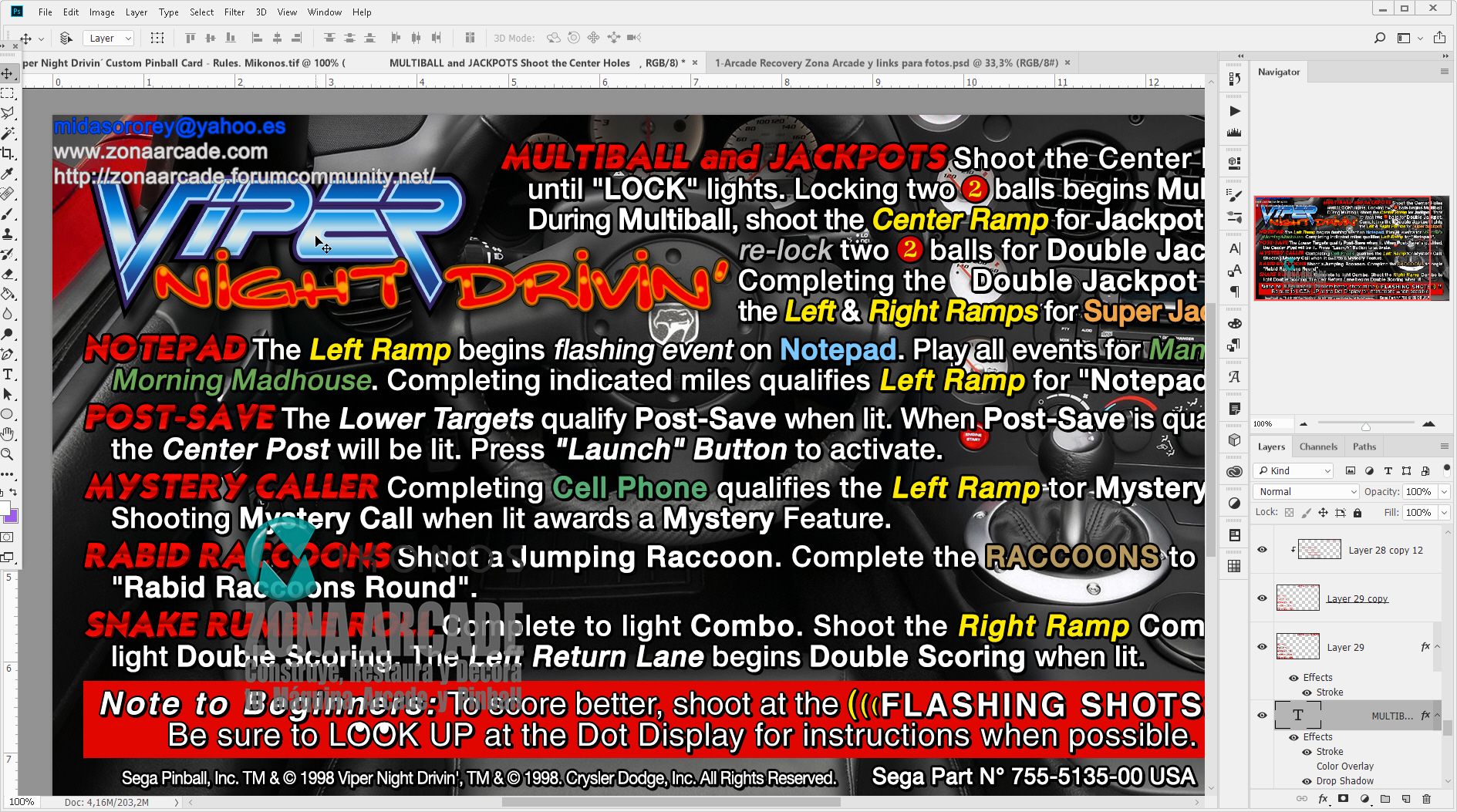This screenshot has width=1457, height=812.
Task: Click the Navigator preview thumbnail
Action: coord(1351,248)
